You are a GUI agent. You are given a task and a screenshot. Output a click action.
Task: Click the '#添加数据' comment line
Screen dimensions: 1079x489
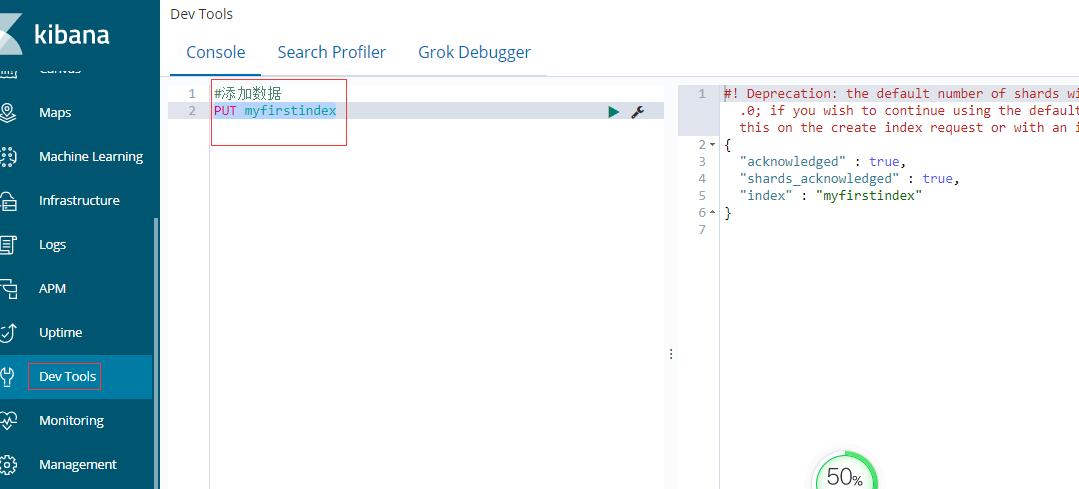click(x=248, y=94)
